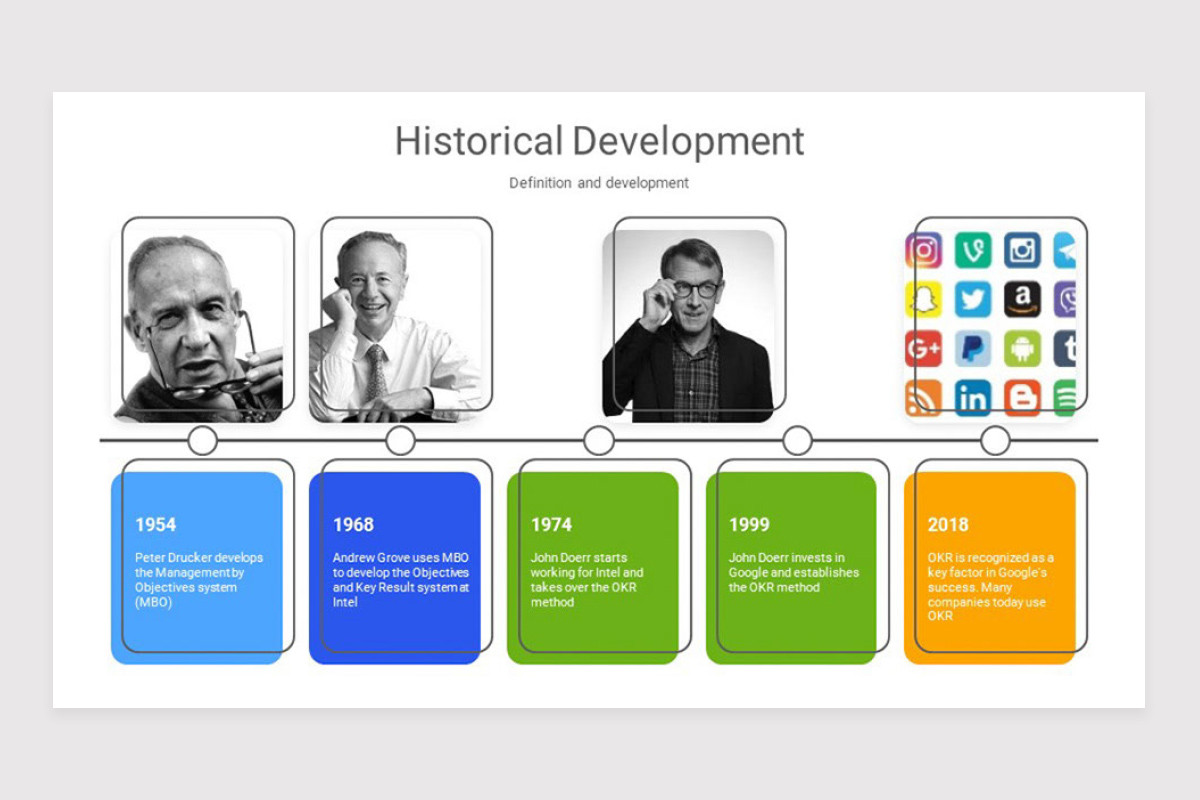Click the Twitter bird icon
The height and width of the screenshot is (800, 1200).
coord(973,299)
